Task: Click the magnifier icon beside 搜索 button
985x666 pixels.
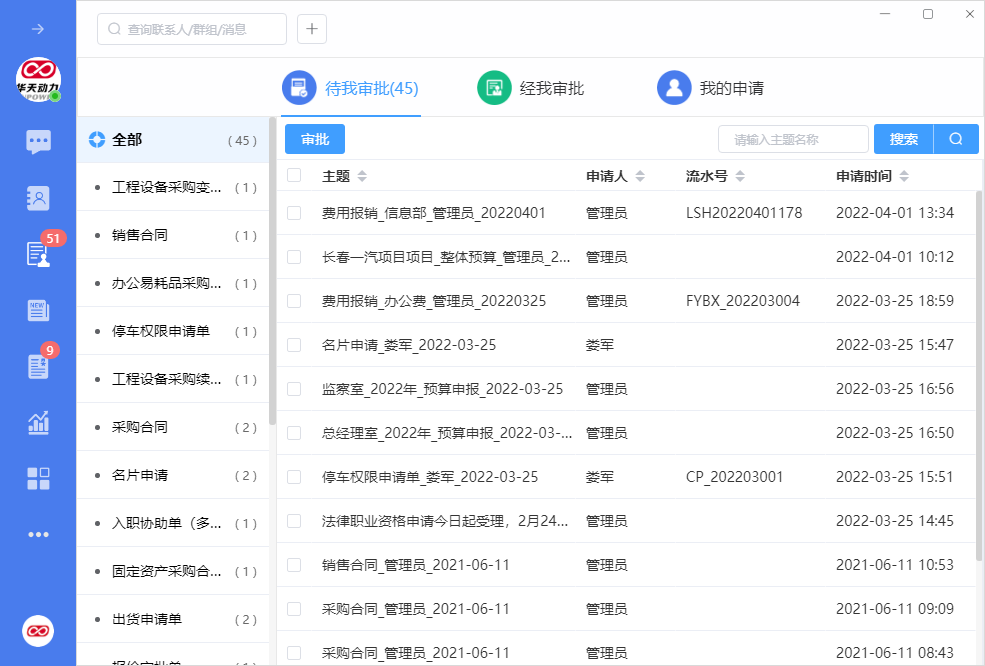Action: point(956,139)
